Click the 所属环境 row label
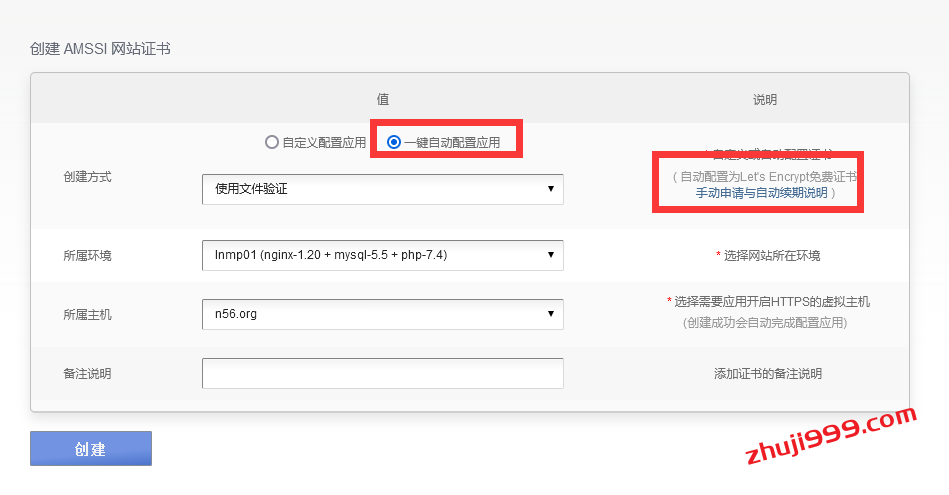The height and width of the screenshot is (495, 949). tap(87, 255)
